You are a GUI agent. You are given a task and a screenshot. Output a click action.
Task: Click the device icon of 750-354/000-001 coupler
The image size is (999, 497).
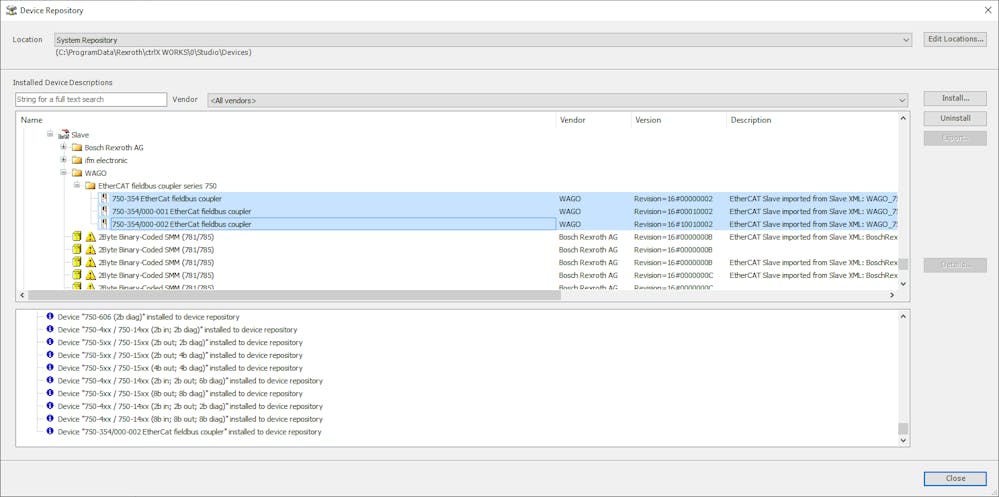[x=104, y=212]
